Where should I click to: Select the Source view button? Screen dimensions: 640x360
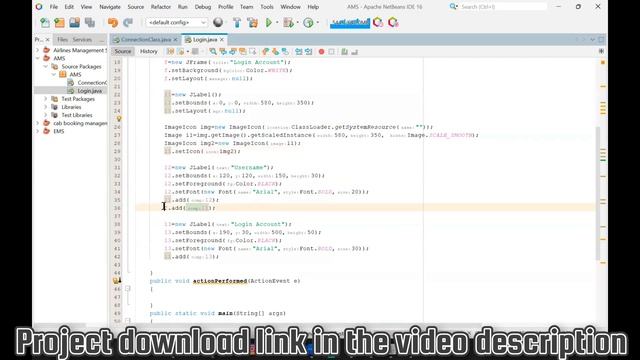coord(123,51)
